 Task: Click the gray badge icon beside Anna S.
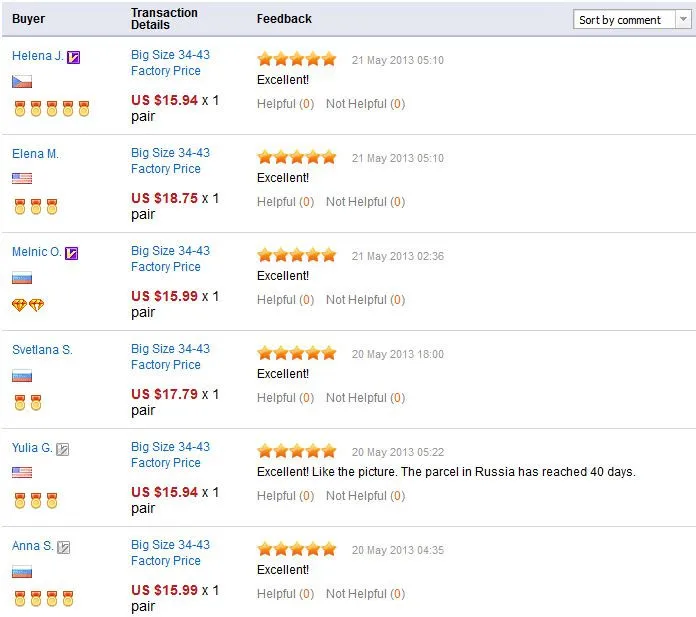[x=64, y=547]
